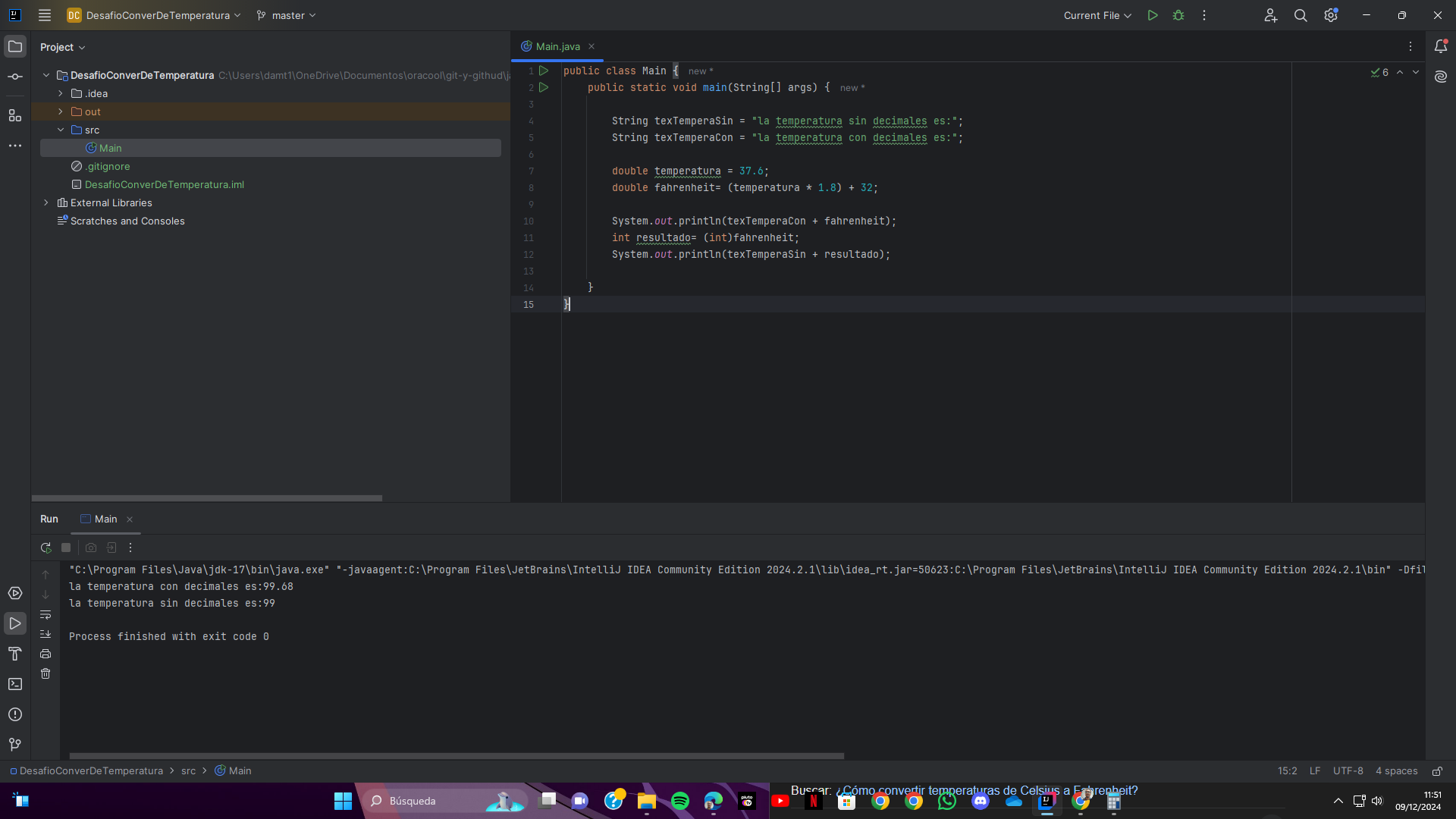Open the project name dropdown
1456x819 pixels.
154,15
